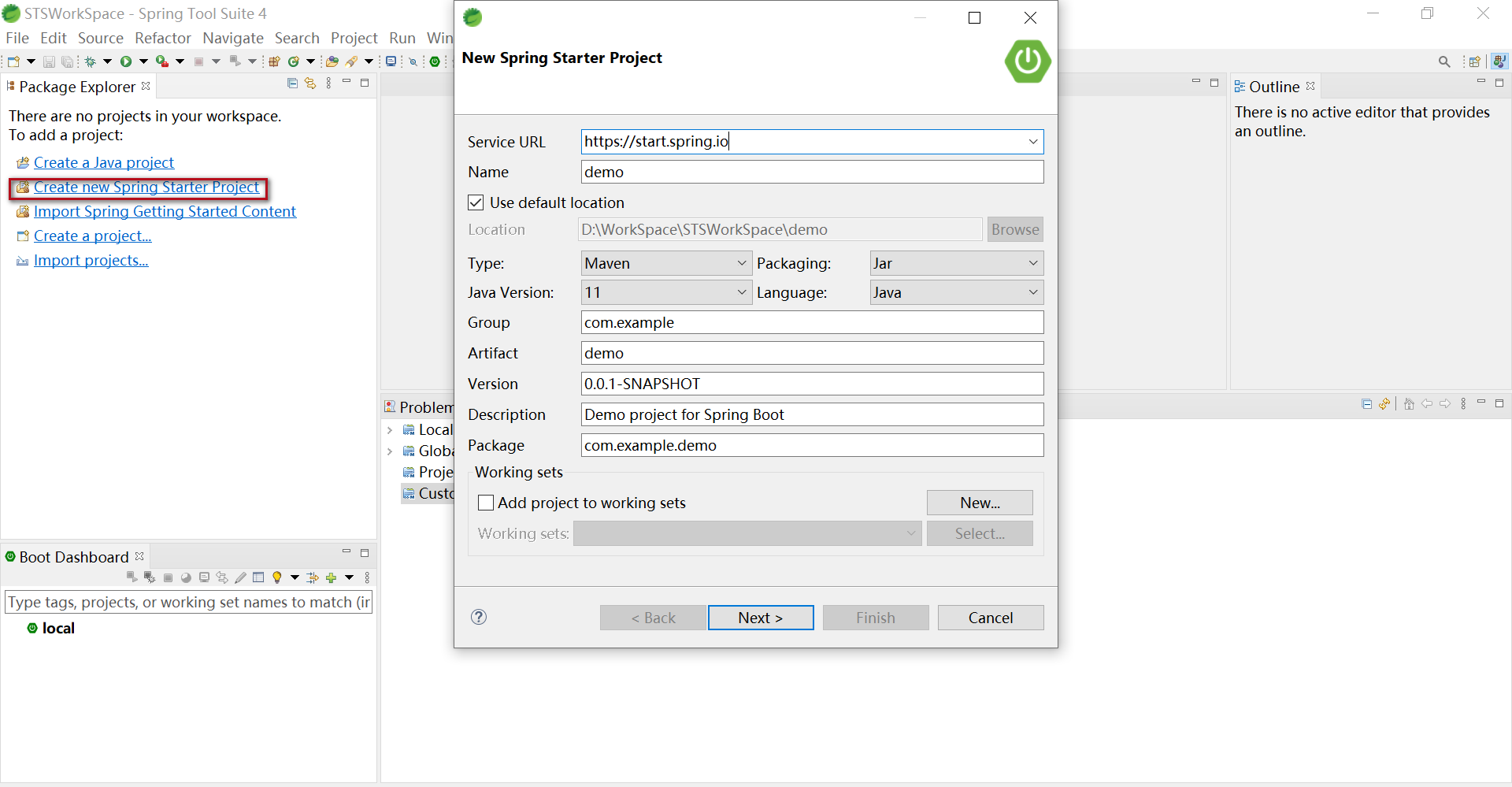Open the Language dropdown showing Java
The height and width of the screenshot is (787, 1512).
click(x=956, y=292)
